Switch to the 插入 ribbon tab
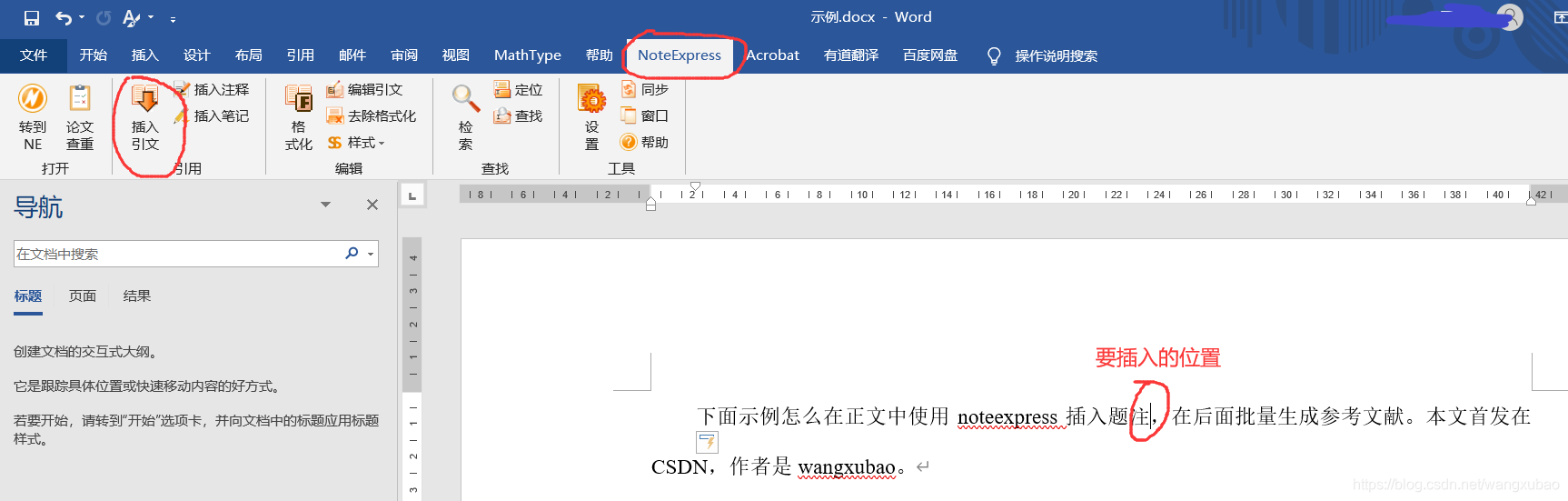The height and width of the screenshot is (501, 1568). [145, 55]
